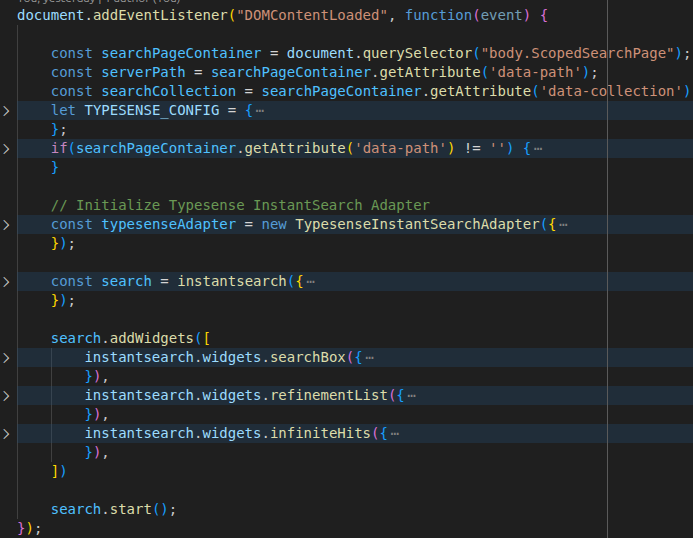Click the collapsed ellipsis on the if statement line
This screenshot has width=693, height=538.
(x=538, y=148)
